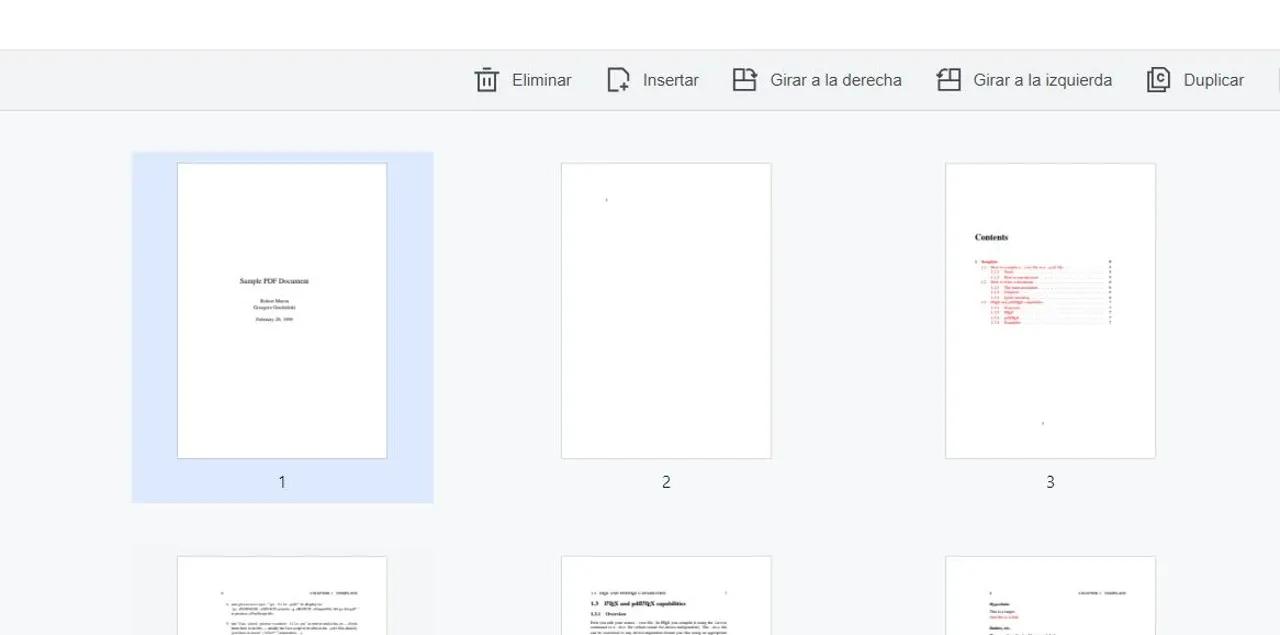This screenshot has width=1280, height=635.
Task: Duplicate the page with Duplicar label
Action: (1214, 80)
